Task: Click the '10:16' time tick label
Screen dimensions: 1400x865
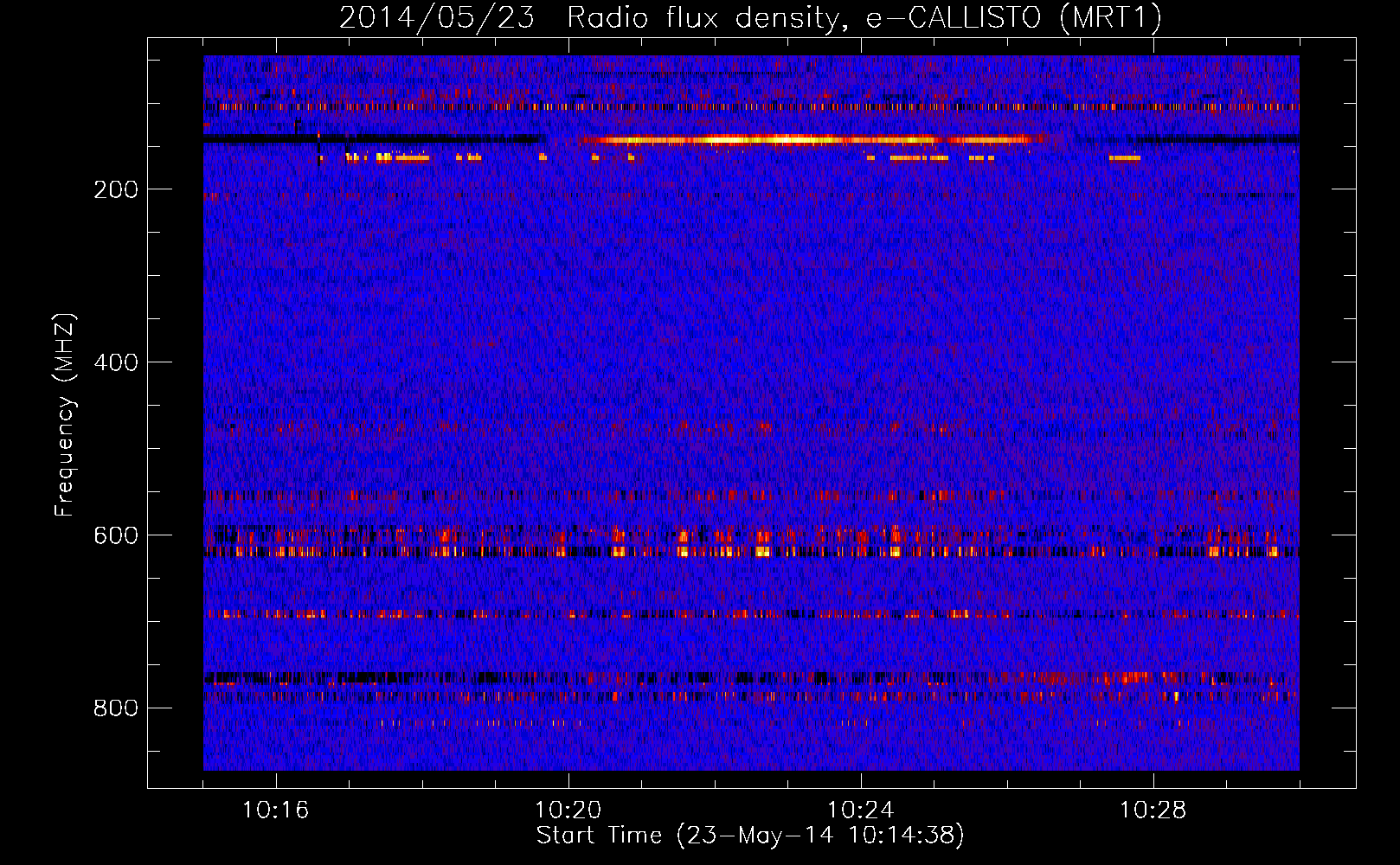Action: (276, 811)
